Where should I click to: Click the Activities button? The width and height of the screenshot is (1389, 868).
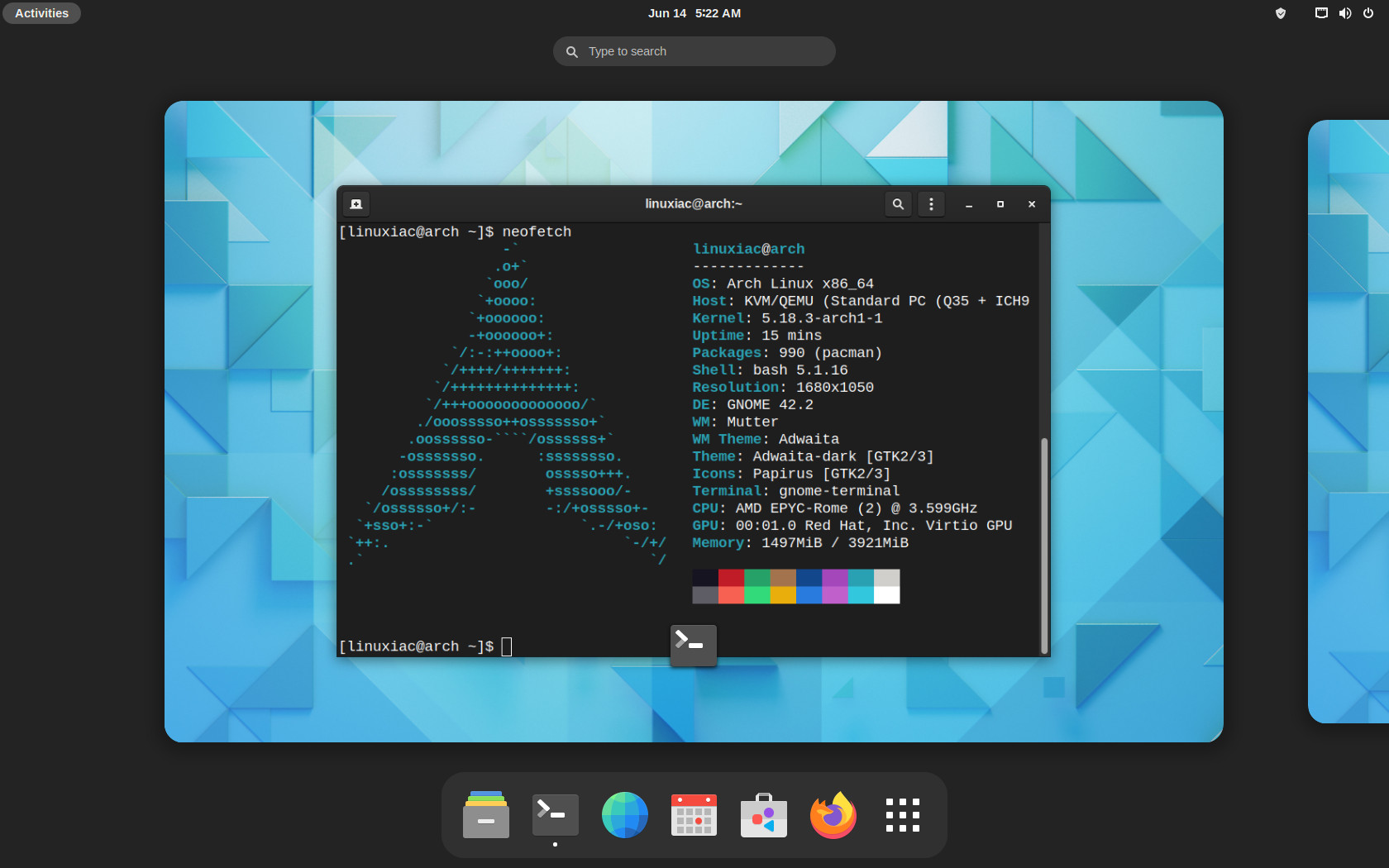pyautogui.click(x=41, y=13)
